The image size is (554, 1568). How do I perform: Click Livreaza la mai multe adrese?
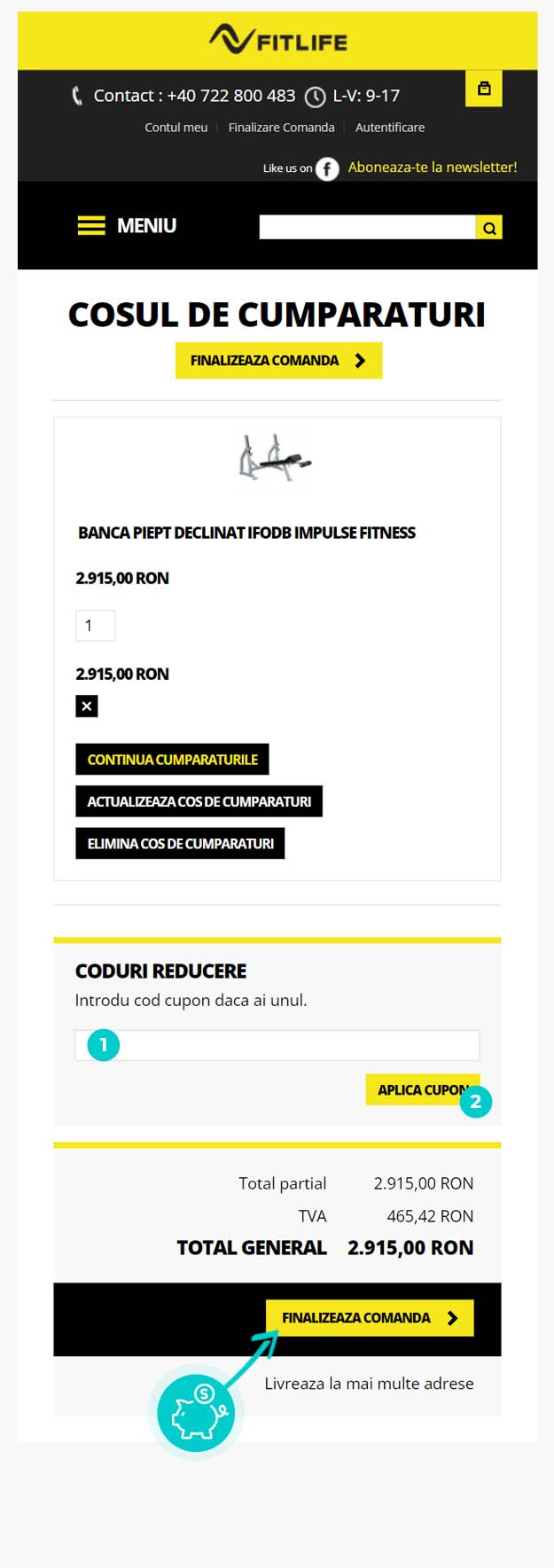pyautogui.click(x=369, y=1384)
